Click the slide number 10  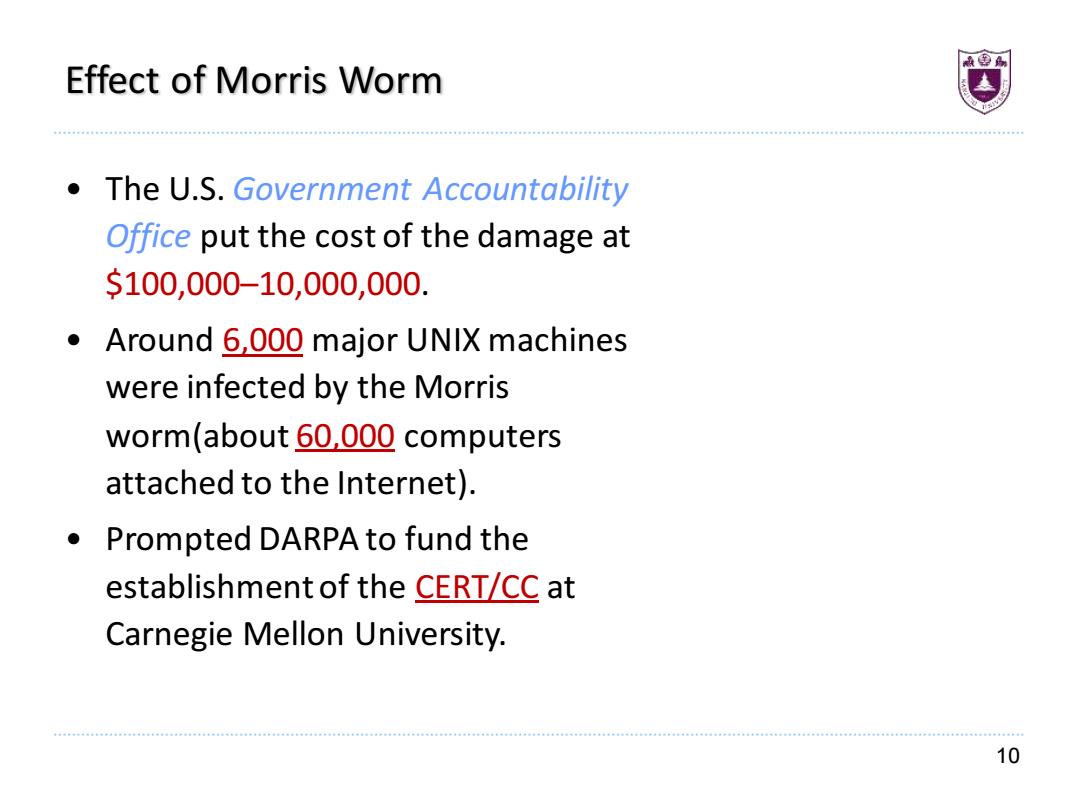[1008, 756]
